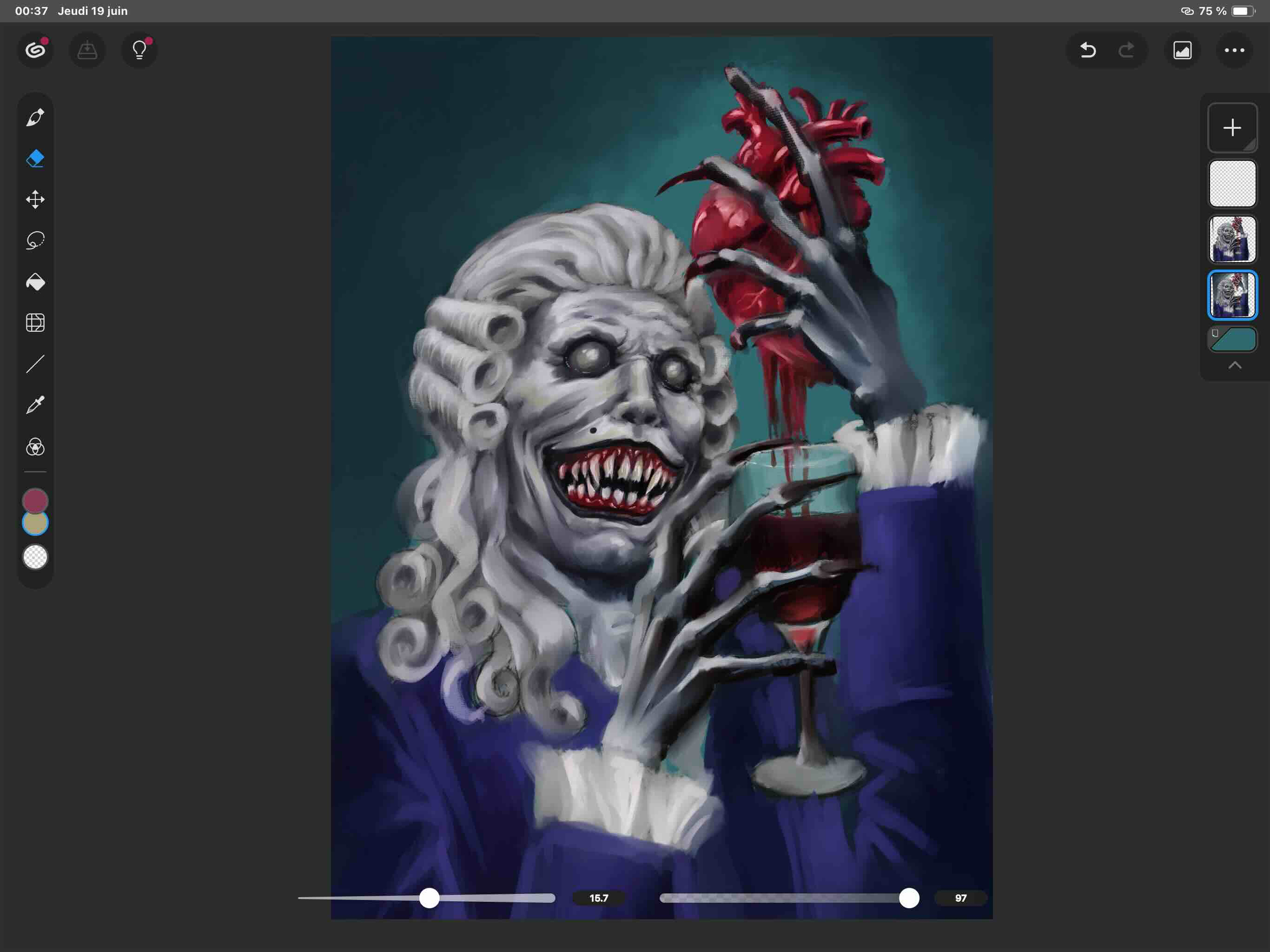The width and height of the screenshot is (1270, 952).
Task: Select the fill bucket tool
Action: (35, 281)
